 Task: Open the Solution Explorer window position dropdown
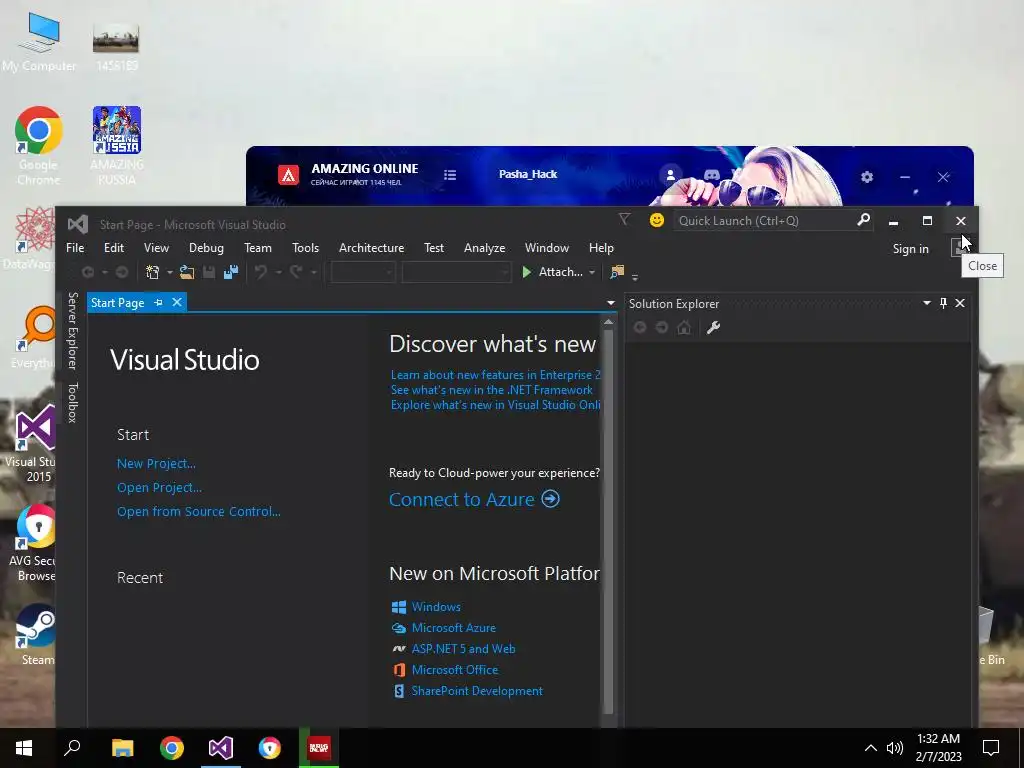pyautogui.click(x=927, y=303)
